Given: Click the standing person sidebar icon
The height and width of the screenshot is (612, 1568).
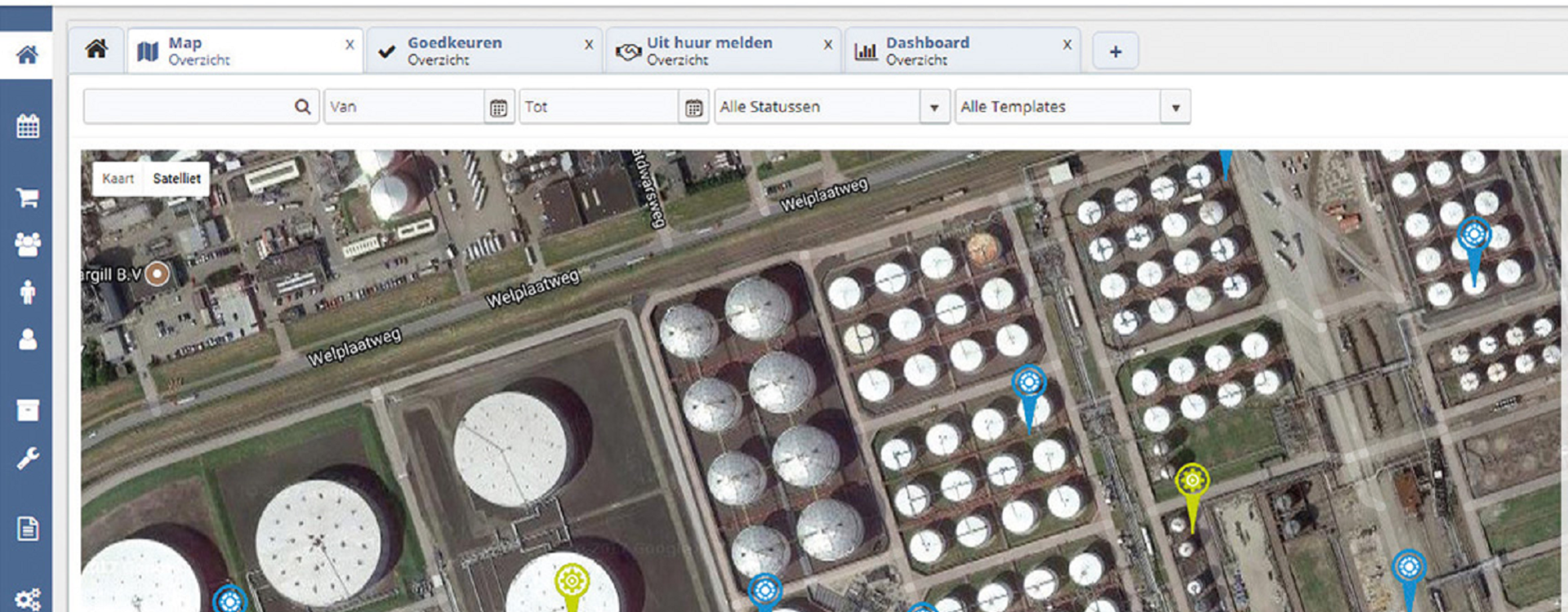Looking at the screenshot, I should pos(28,291).
